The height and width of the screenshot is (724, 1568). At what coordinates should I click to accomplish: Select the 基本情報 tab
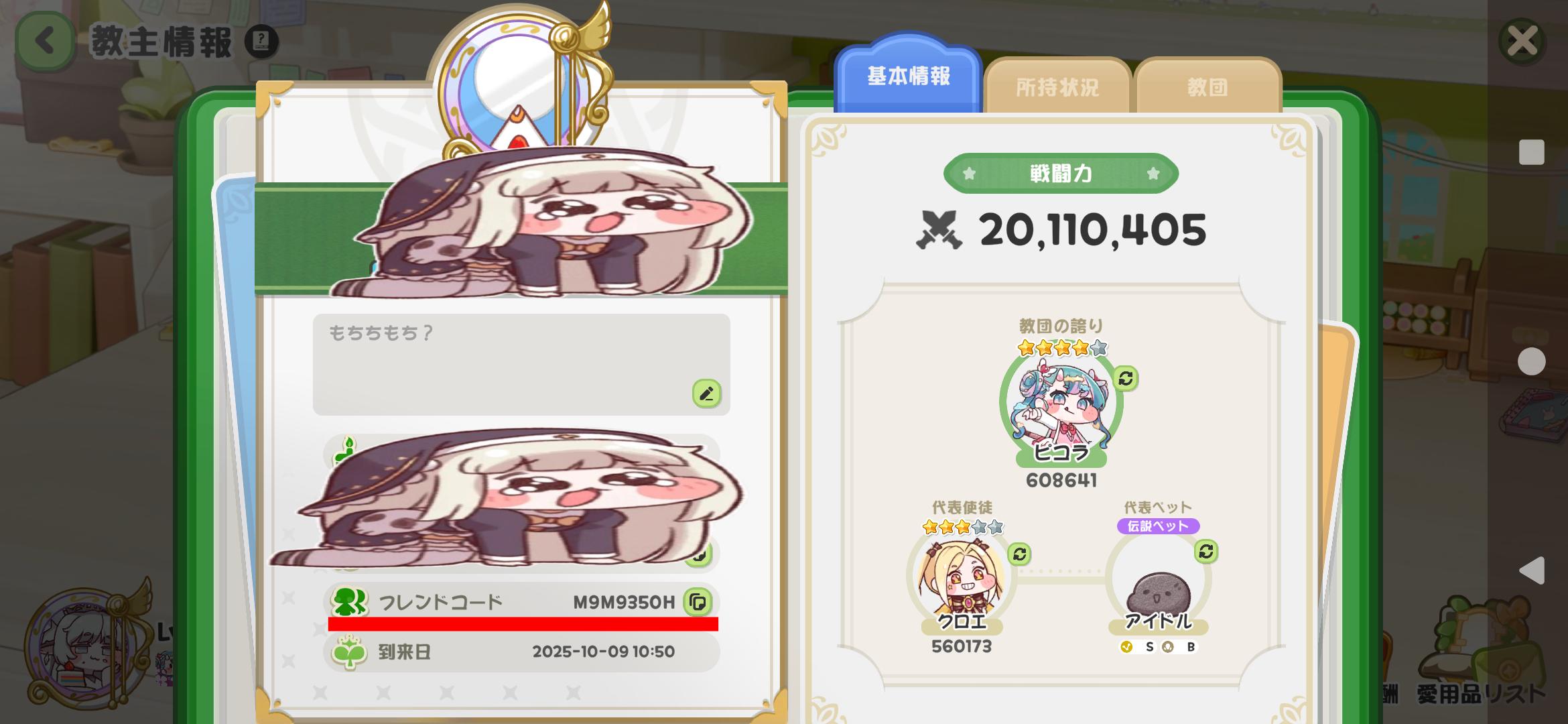point(909,75)
